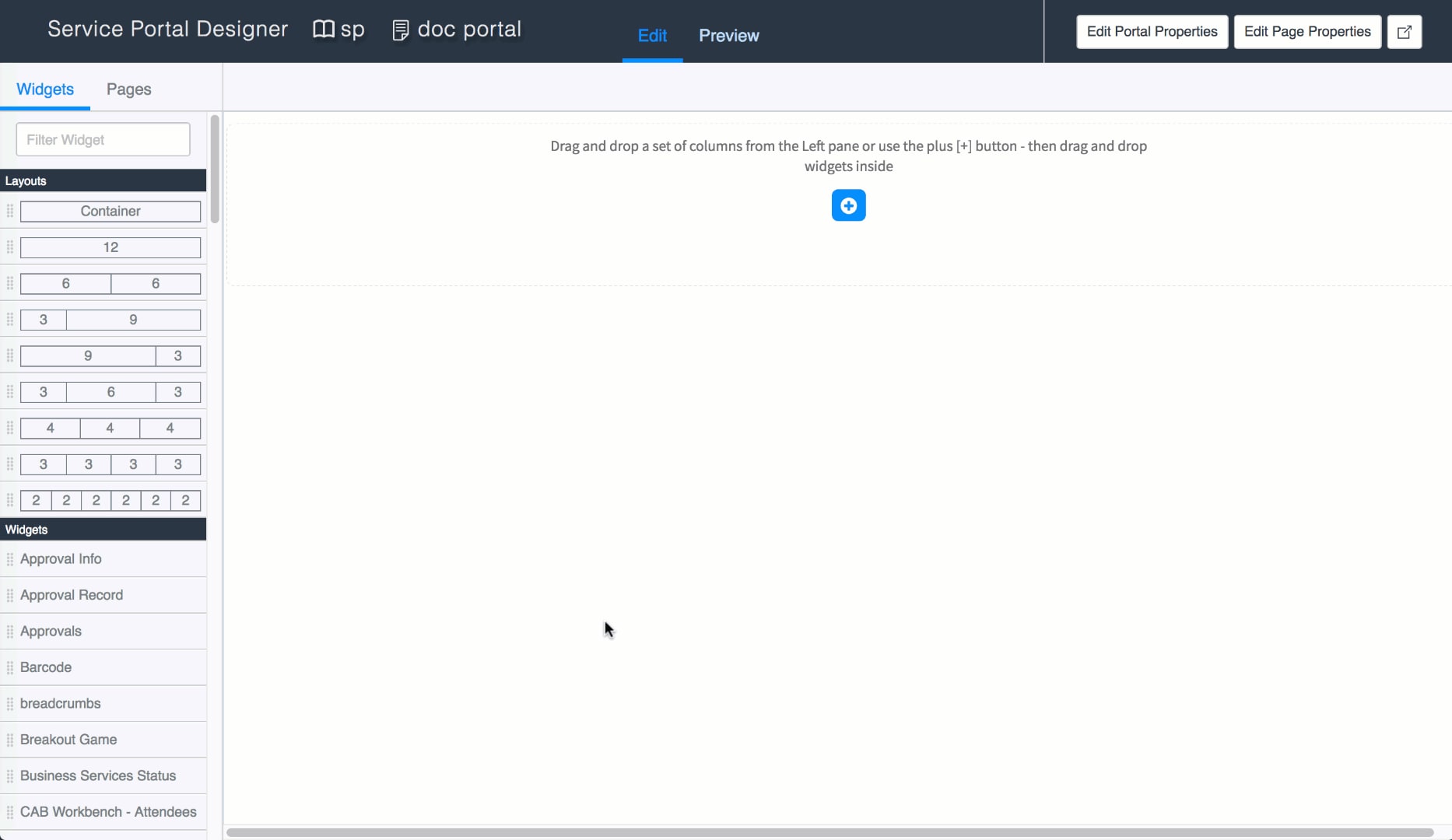Select the 4-4-4 three column layout
This screenshot has width=1452, height=840.
click(x=110, y=428)
